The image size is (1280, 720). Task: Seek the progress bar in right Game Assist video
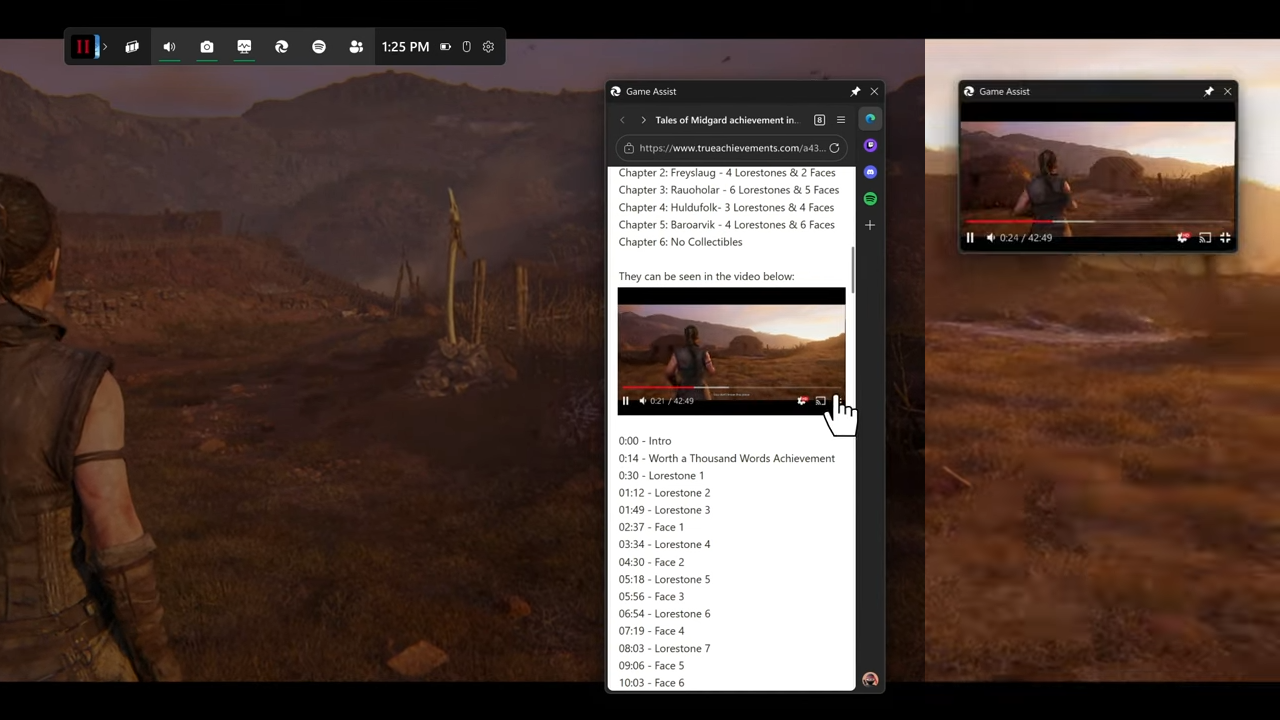[x=1098, y=221]
